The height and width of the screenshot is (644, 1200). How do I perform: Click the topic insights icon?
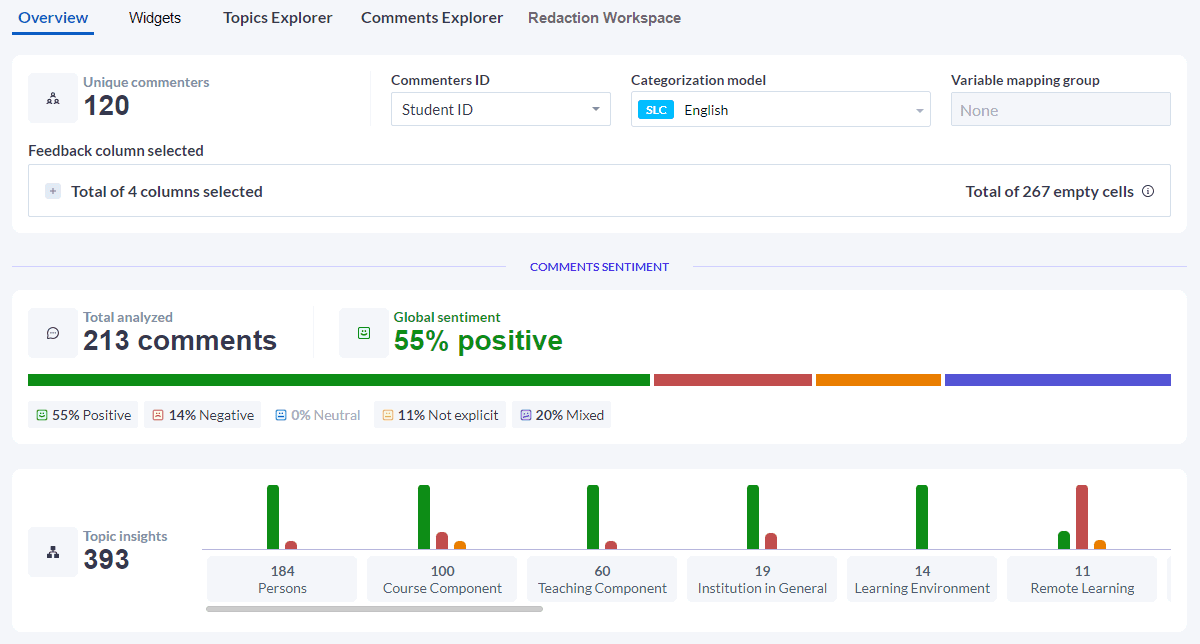[x=53, y=552]
